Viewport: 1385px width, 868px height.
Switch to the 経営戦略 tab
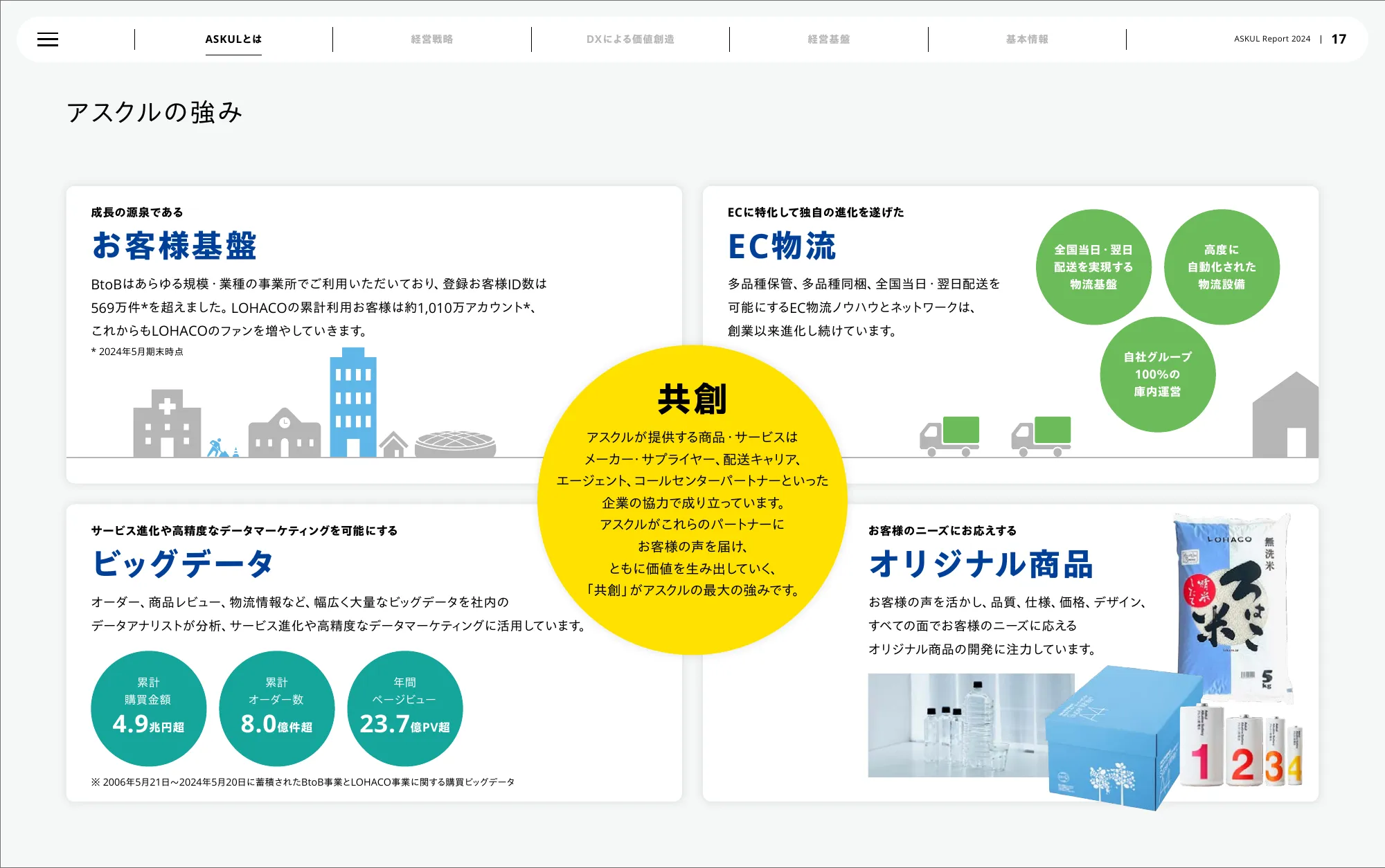[x=432, y=39]
